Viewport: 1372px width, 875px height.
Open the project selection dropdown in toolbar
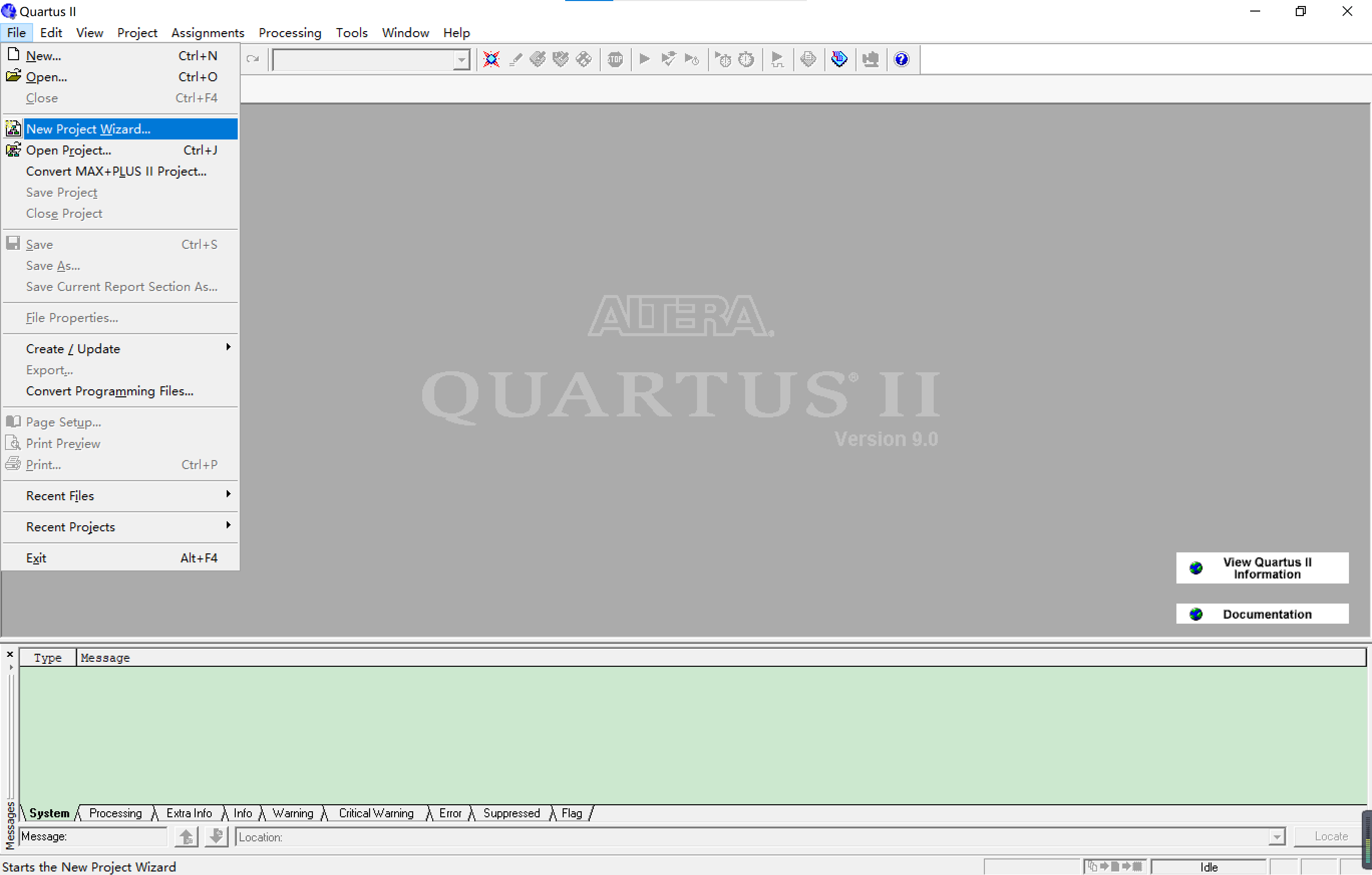pos(461,59)
